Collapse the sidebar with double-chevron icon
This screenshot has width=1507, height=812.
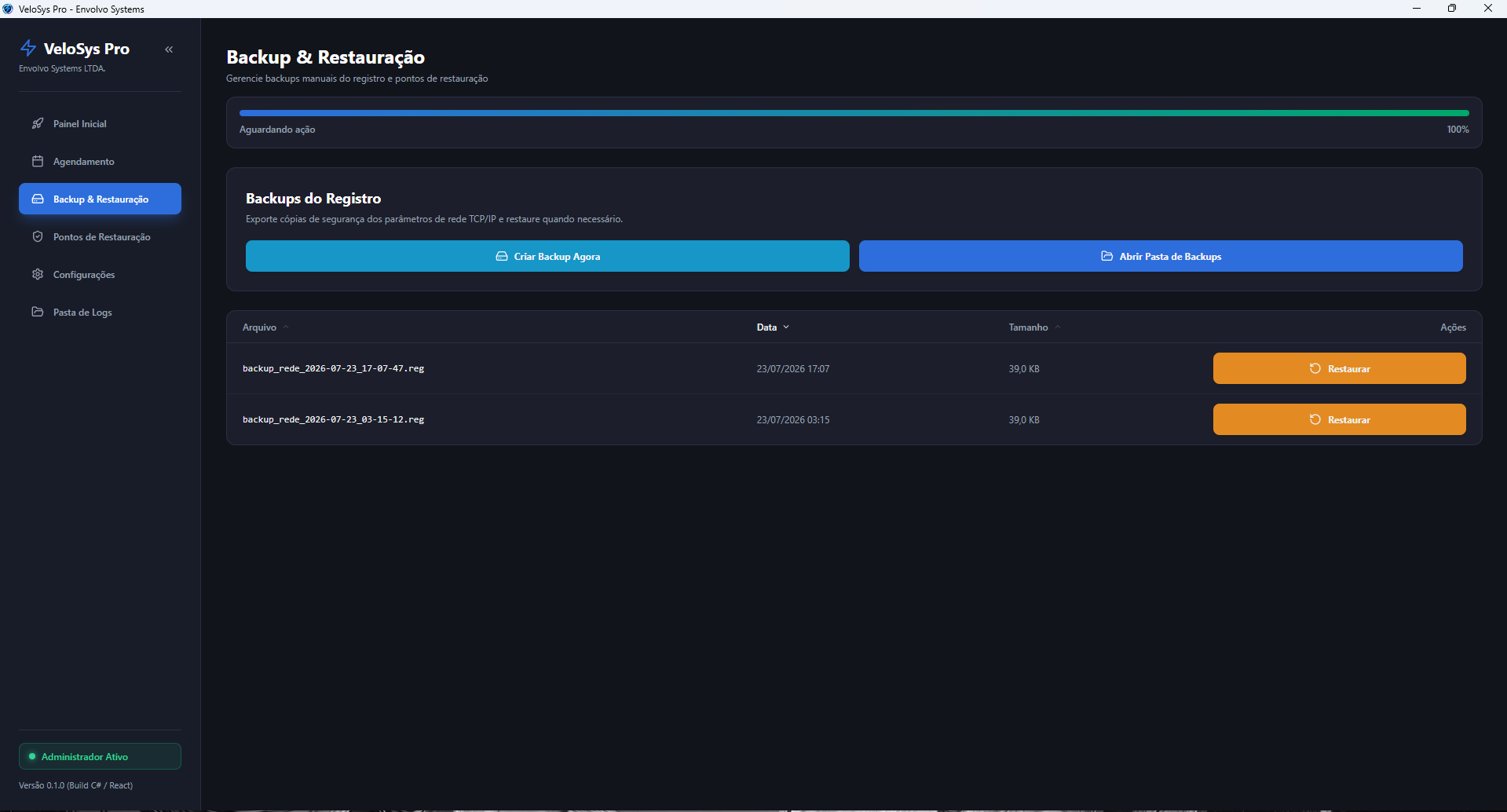pos(169,49)
